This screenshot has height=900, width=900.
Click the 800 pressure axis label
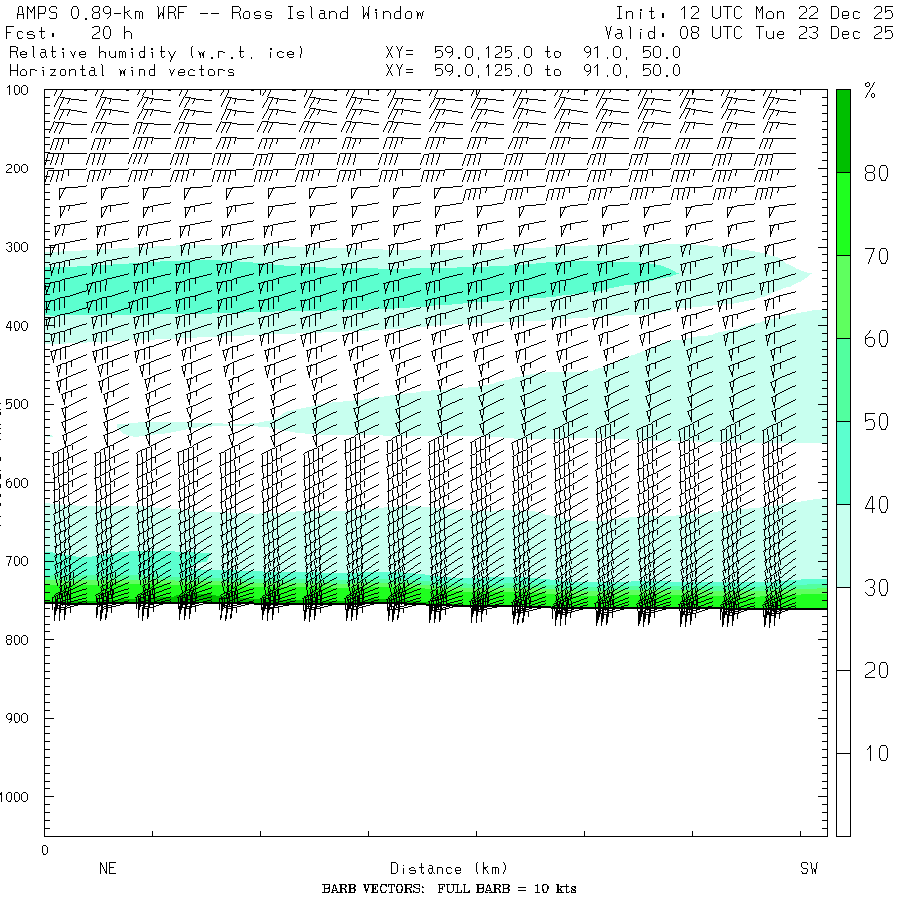[20, 640]
